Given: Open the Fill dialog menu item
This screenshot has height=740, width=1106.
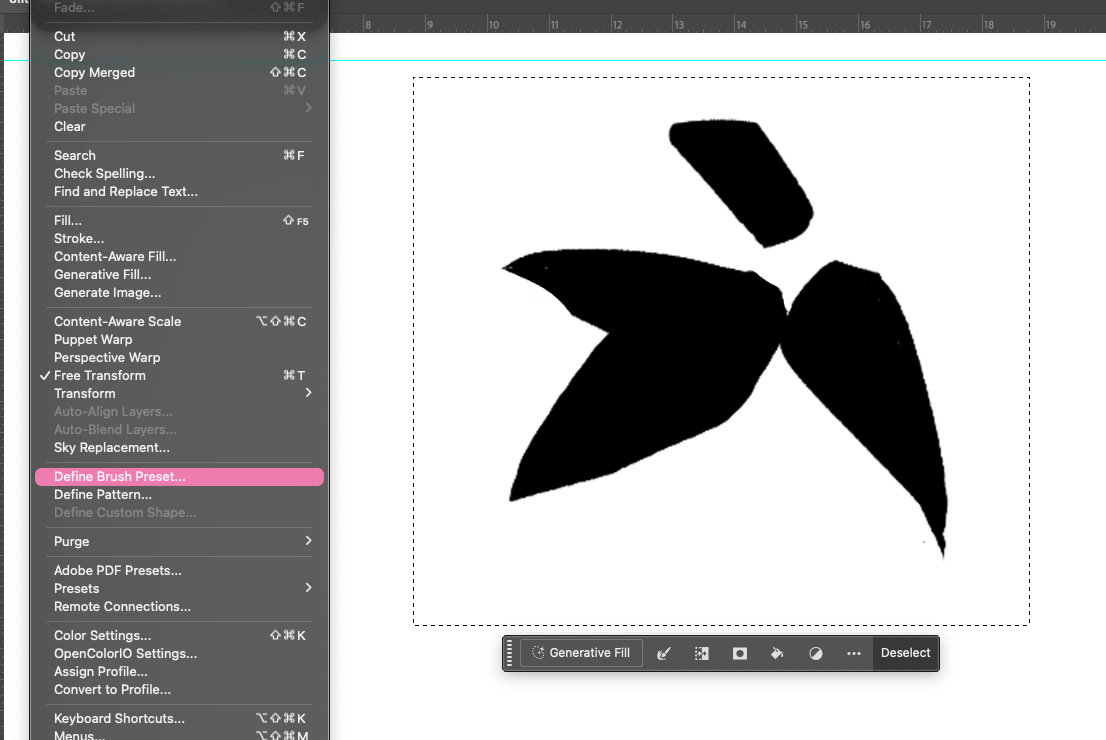Looking at the screenshot, I should coord(179,221).
